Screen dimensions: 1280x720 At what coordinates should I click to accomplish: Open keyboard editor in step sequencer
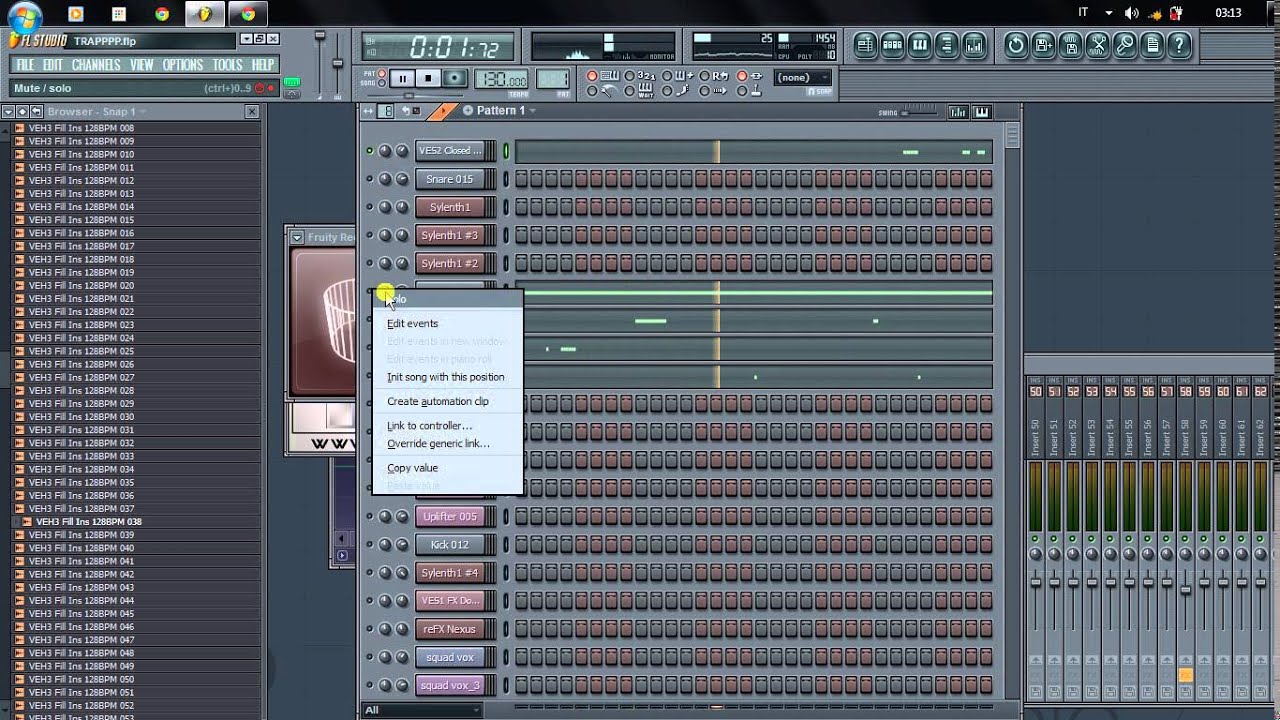982,112
